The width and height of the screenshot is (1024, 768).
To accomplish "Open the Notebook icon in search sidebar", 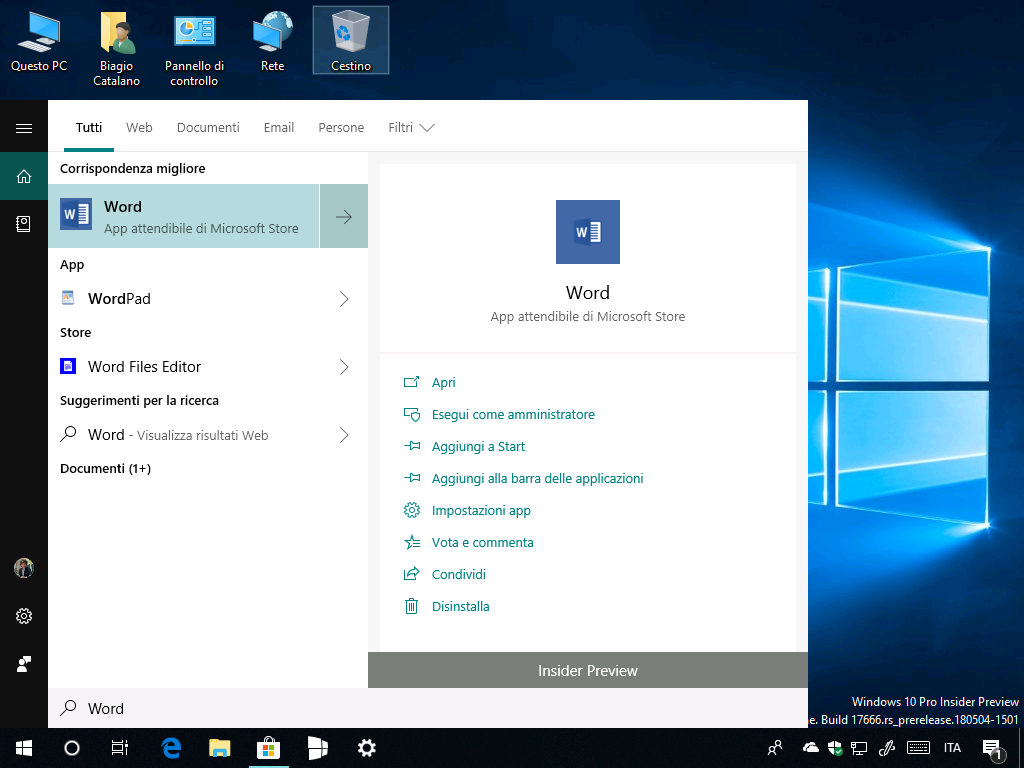I will [24, 224].
